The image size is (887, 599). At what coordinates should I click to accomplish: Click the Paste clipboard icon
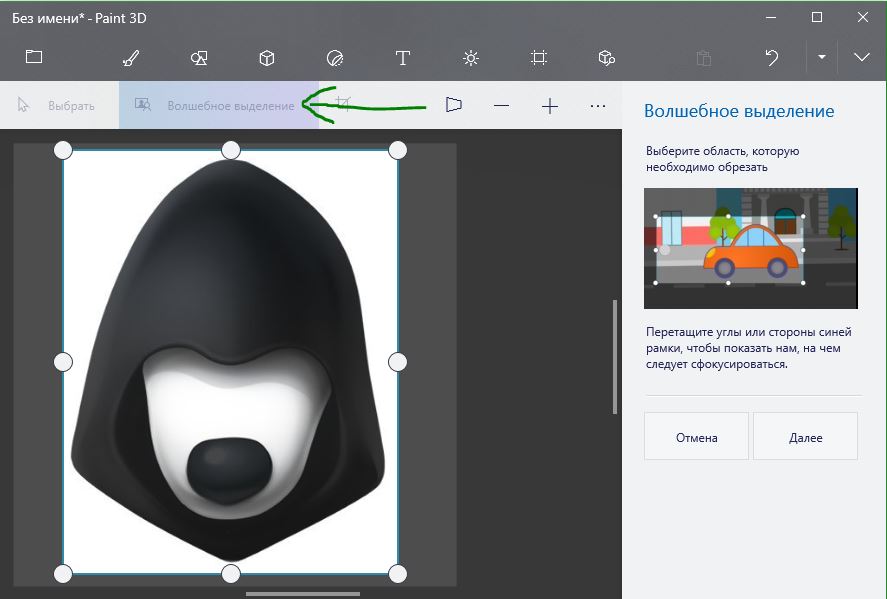[704, 58]
